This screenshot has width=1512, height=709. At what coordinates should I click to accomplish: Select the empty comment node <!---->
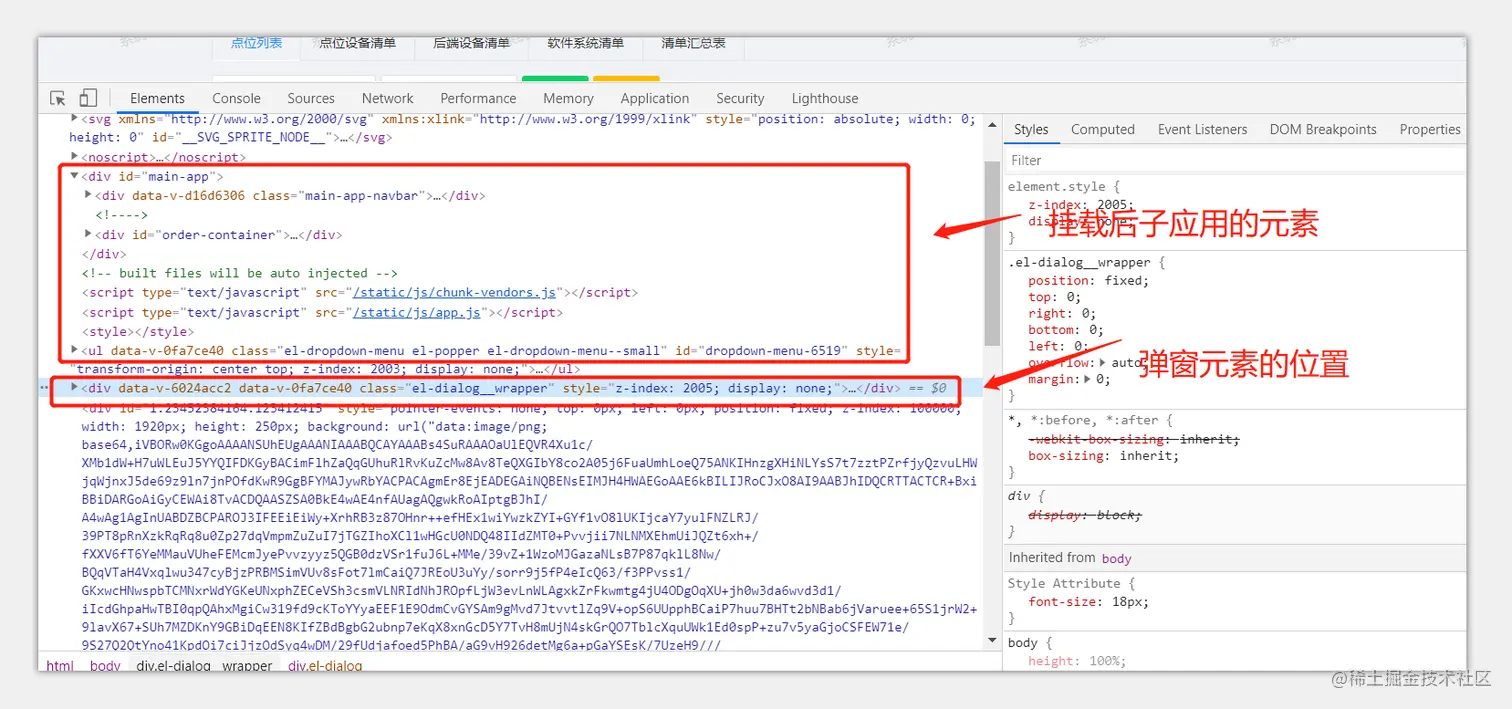(121, 215)
